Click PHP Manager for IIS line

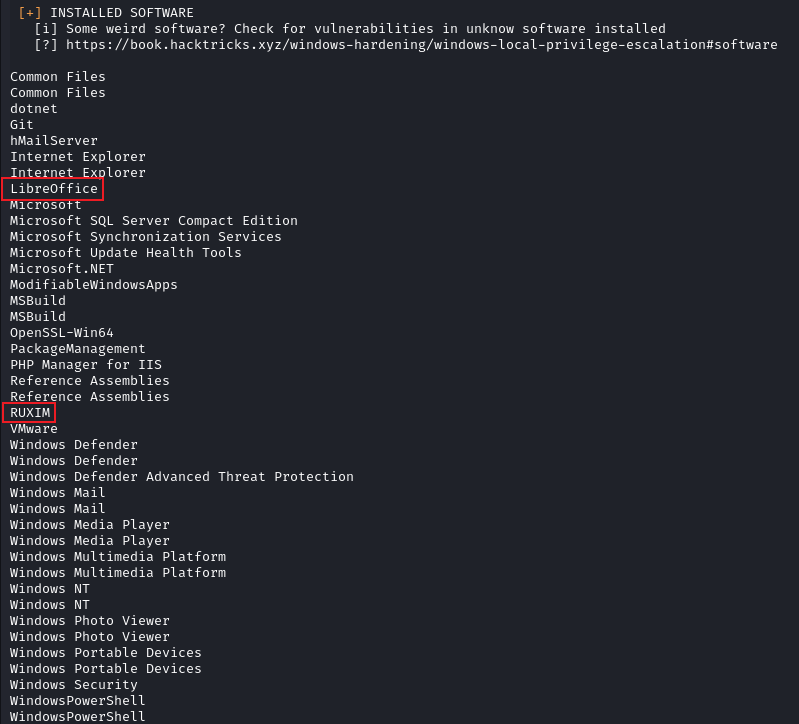tap(86, 365)
